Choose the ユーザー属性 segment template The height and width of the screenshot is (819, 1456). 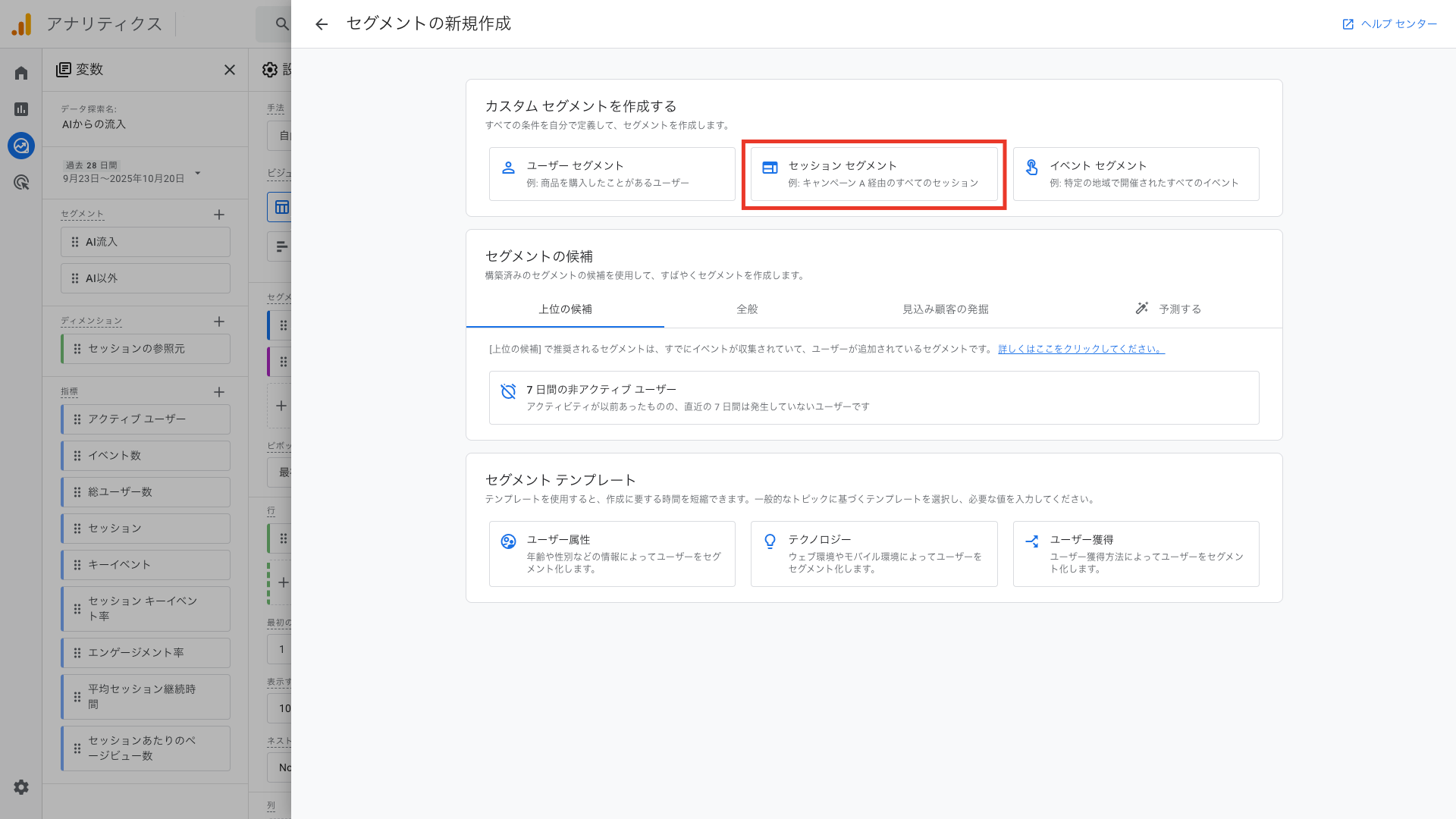[611, 554]
